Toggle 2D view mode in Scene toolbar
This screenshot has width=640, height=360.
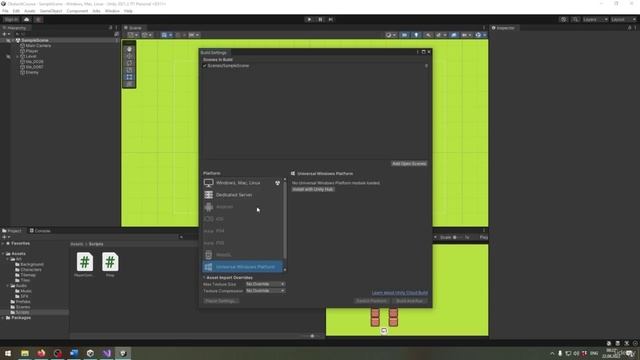click(x=404, y=35)
